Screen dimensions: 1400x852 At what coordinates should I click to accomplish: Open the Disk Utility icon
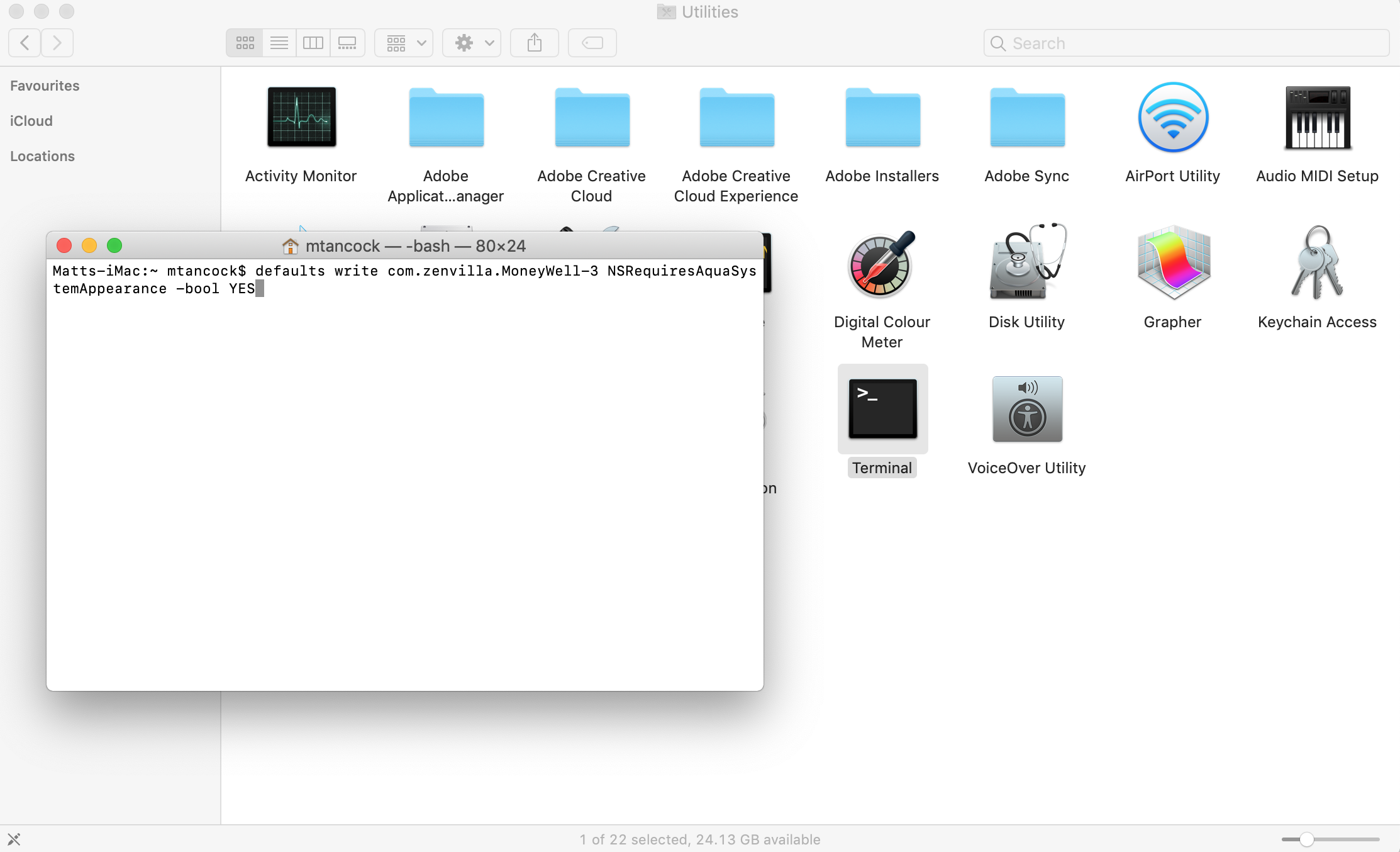click(1027, 264)
